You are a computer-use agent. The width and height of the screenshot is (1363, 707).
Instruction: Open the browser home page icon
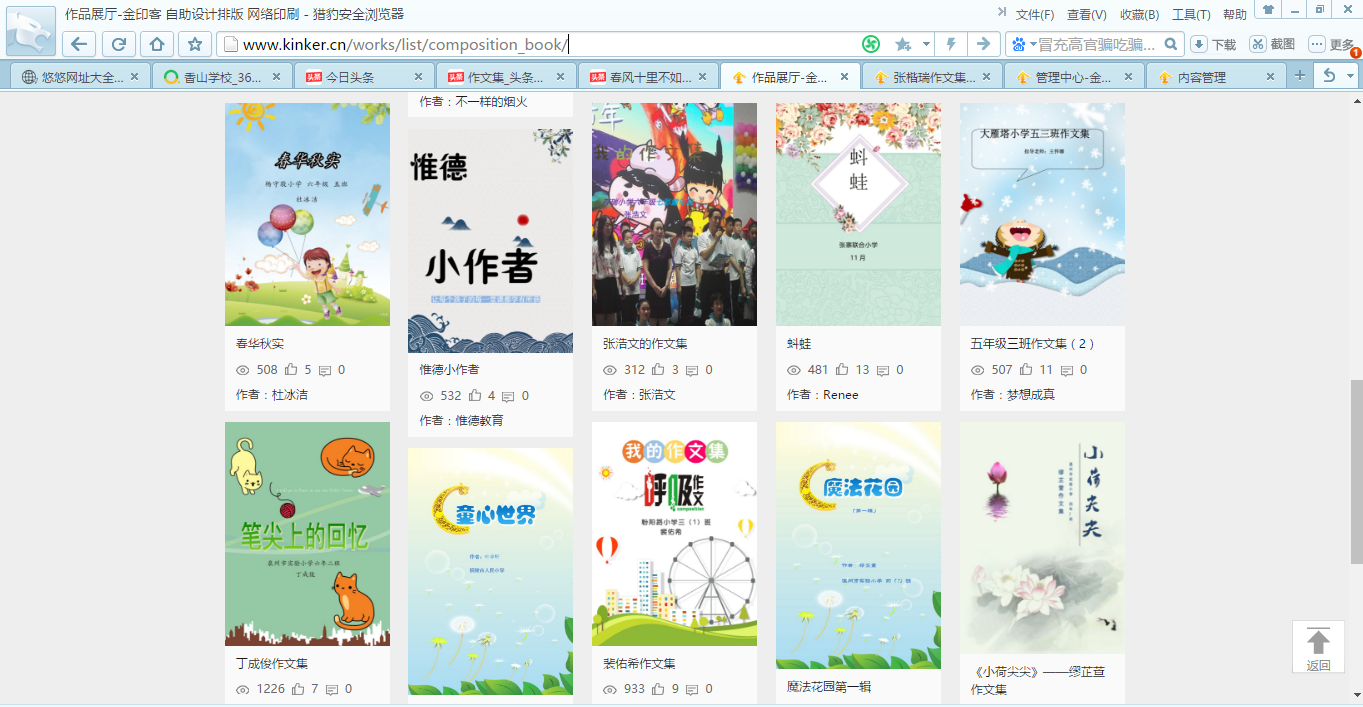click(156, 44)
